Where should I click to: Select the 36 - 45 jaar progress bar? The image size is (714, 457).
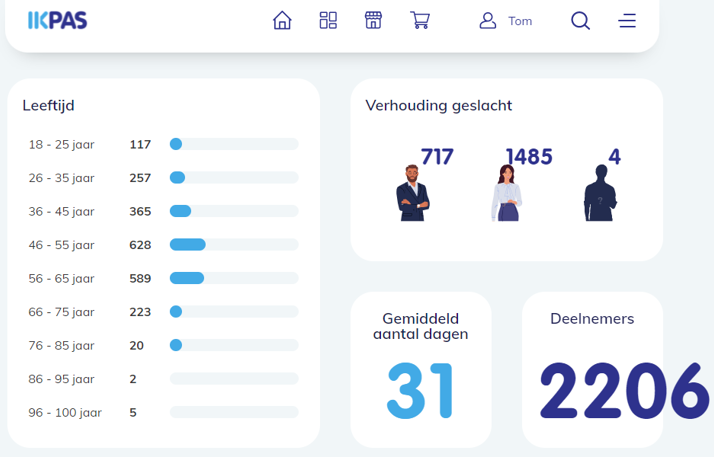[x=234, y=211]
